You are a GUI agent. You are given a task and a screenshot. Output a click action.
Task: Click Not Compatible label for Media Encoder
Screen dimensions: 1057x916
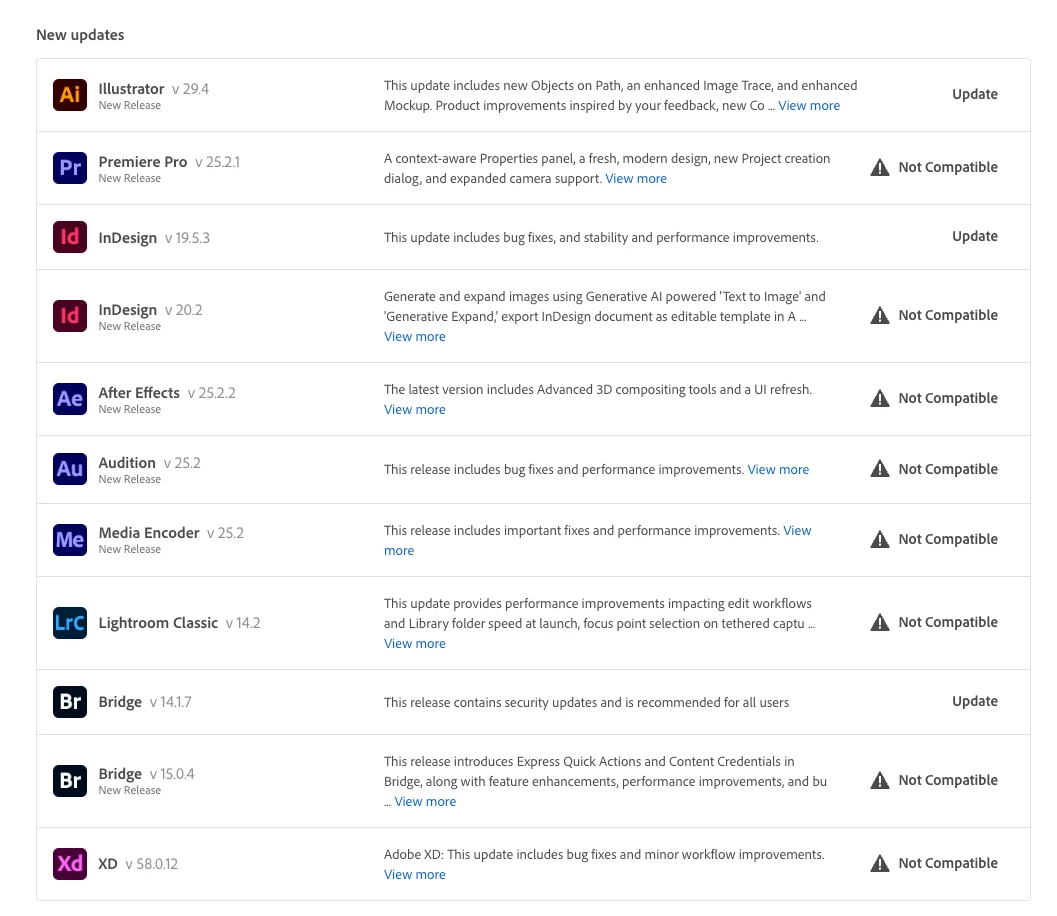click(x=948, y=539)
